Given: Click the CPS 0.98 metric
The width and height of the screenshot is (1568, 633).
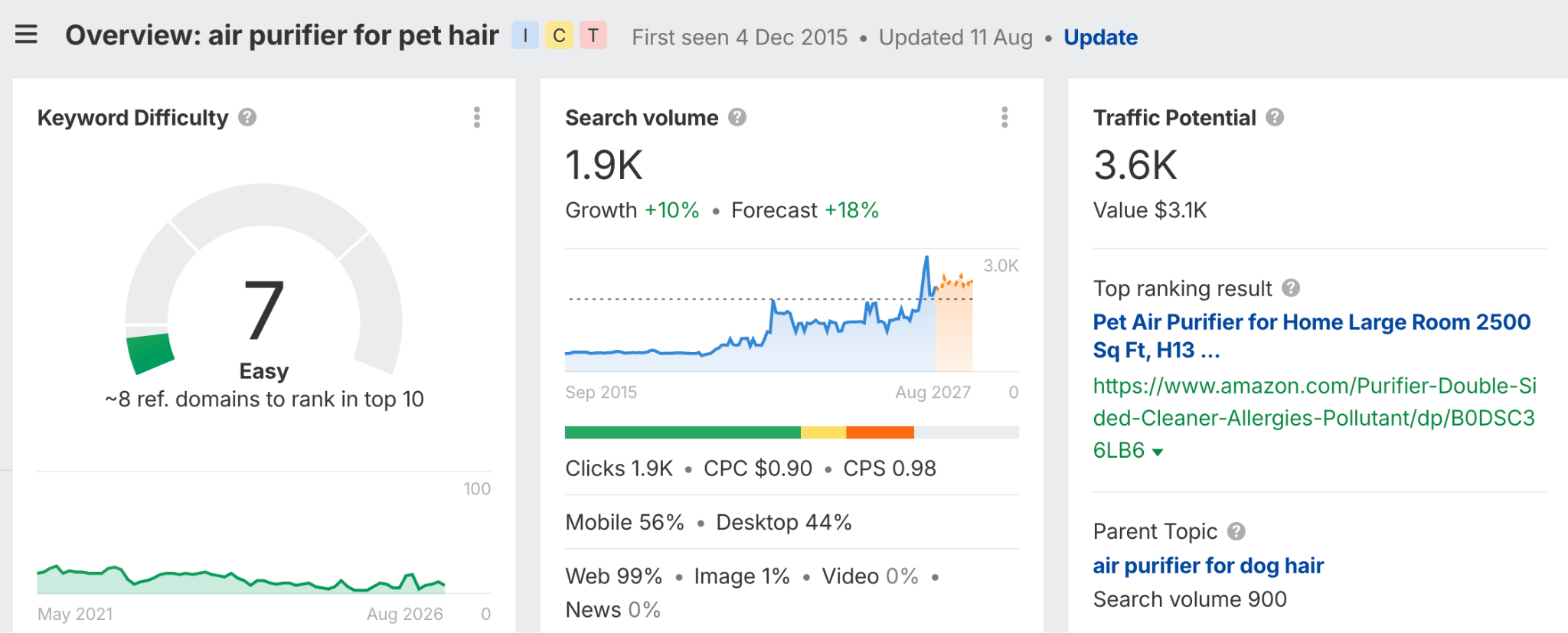Looking at the screenshot, I should click(890, 468).
